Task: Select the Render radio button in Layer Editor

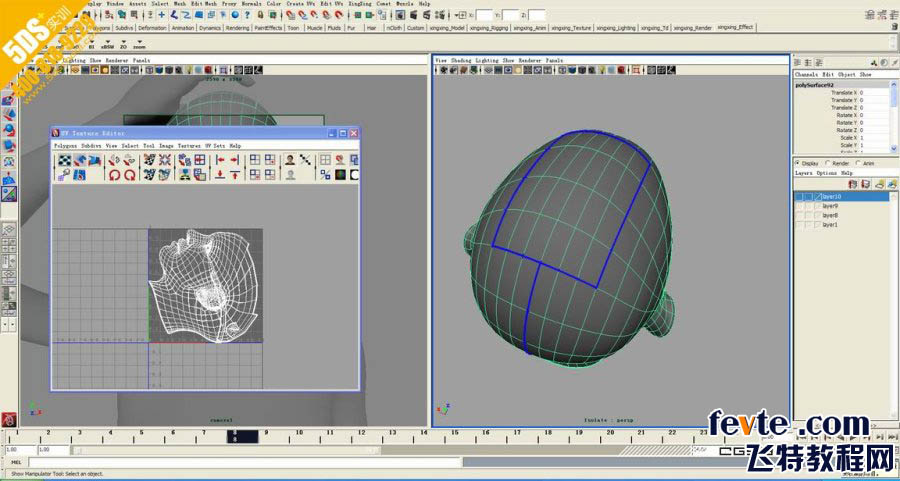Action: (826, 162)
